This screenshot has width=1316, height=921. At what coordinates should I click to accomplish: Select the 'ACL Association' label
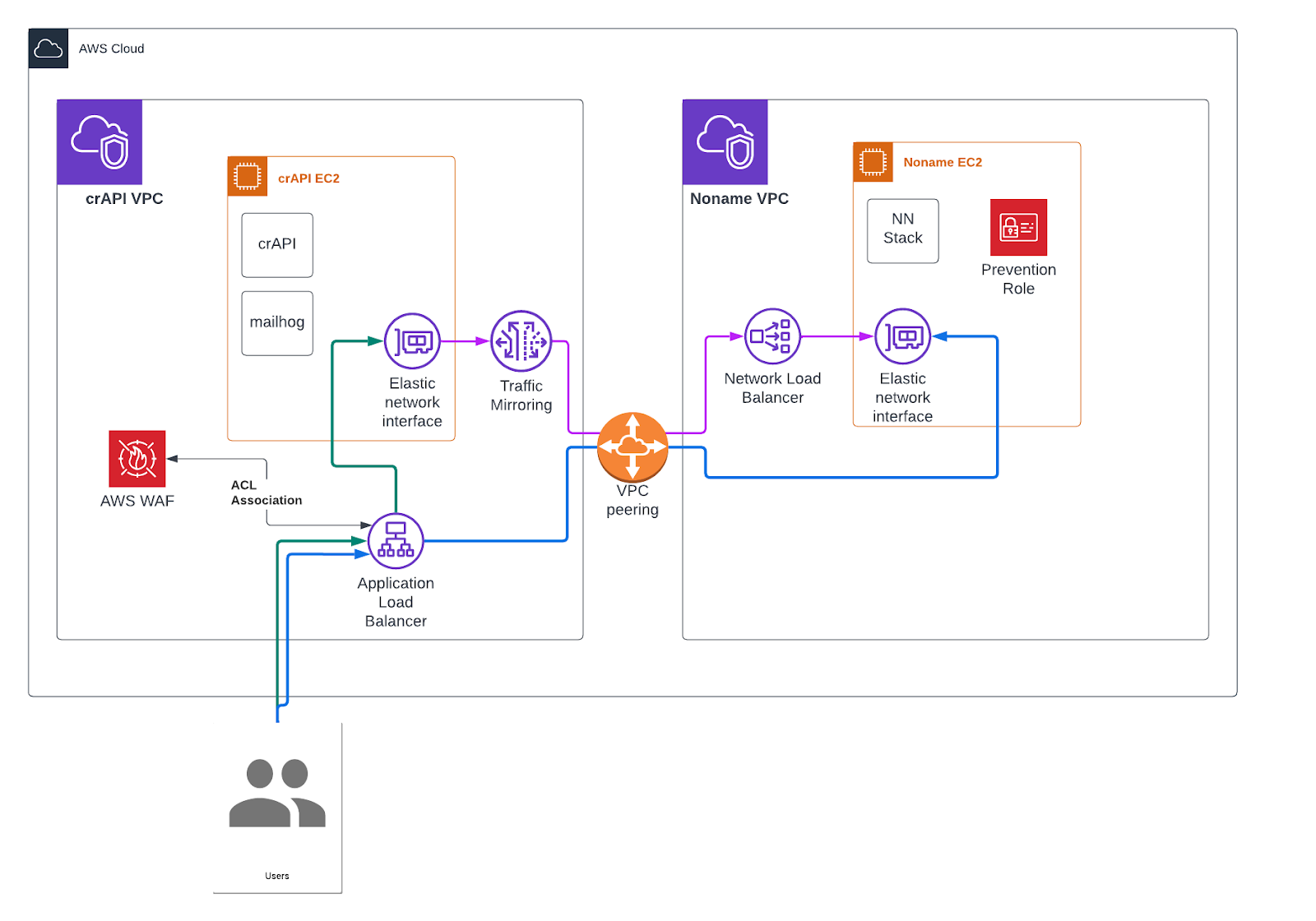(x=266, y=493)
